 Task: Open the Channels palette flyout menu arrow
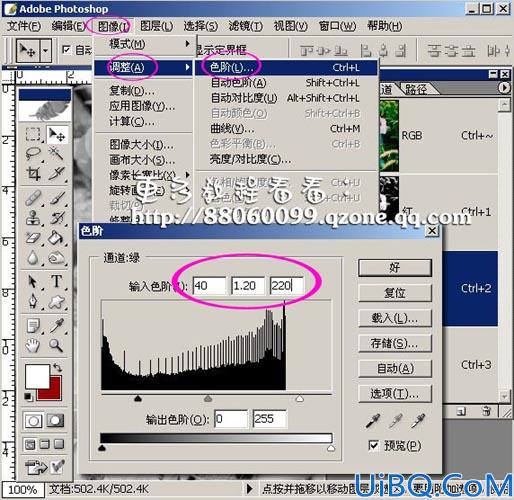coord(504,88)
